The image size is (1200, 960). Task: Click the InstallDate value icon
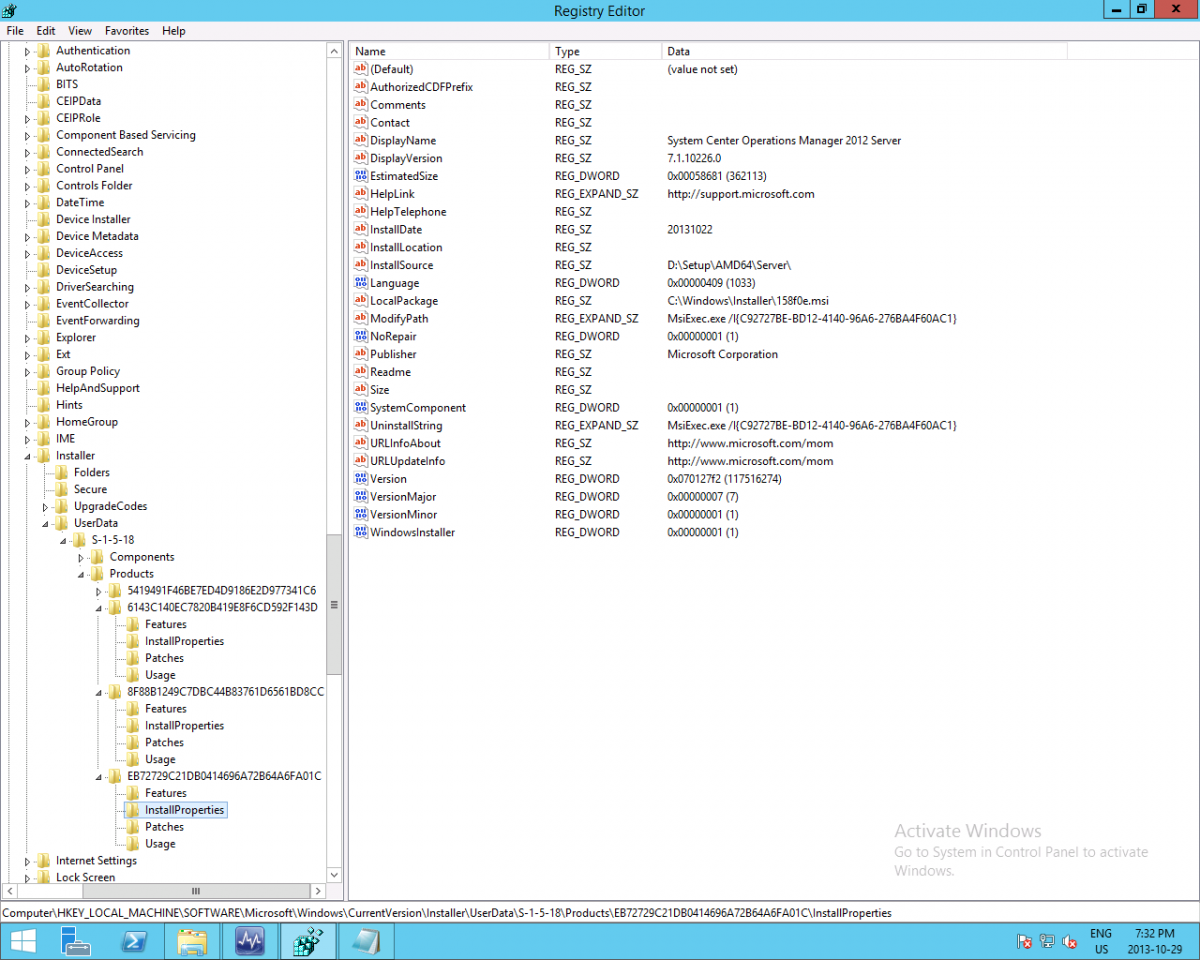361,230
